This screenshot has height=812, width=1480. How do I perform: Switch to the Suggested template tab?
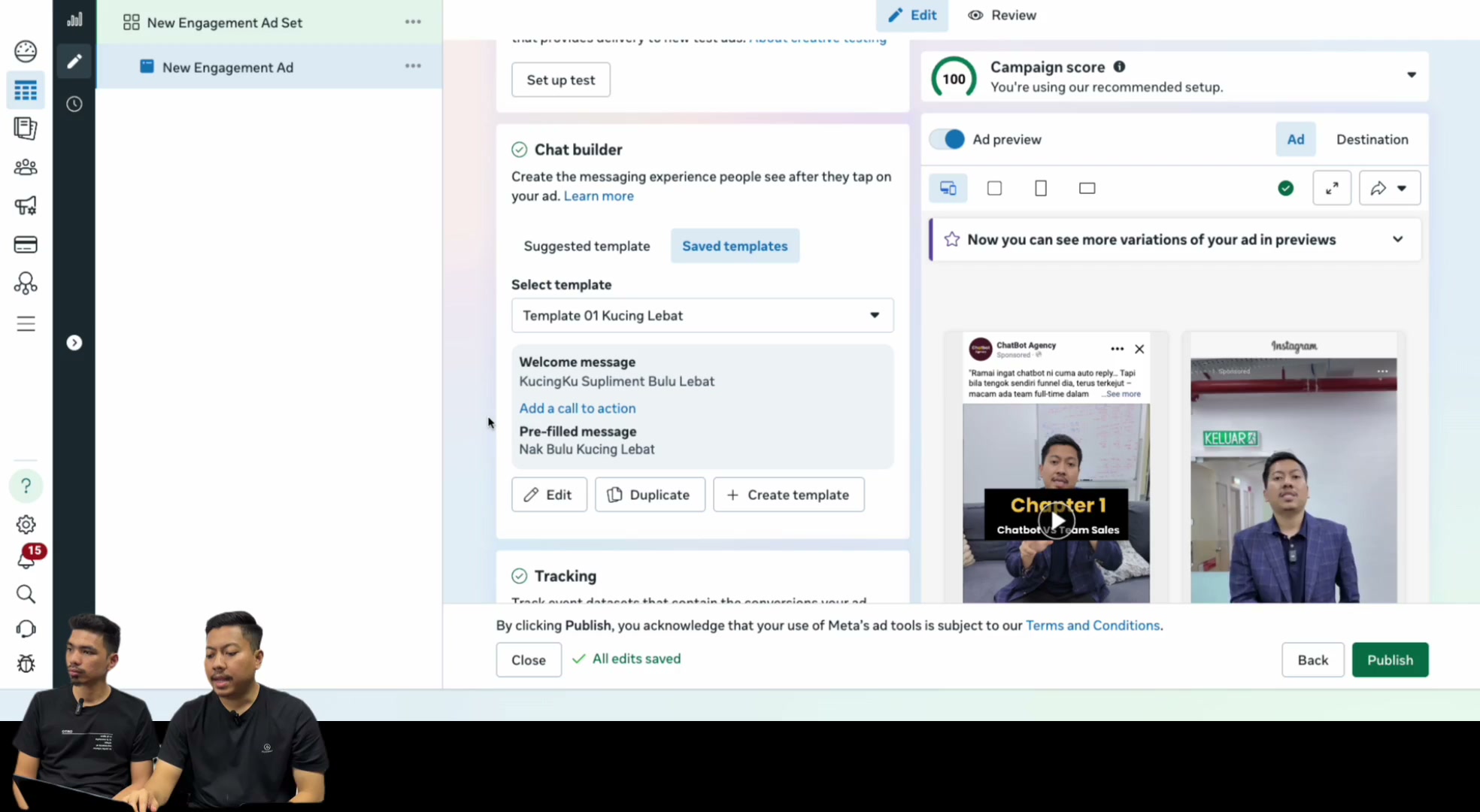pyautogui.click(x=587, y=246)
